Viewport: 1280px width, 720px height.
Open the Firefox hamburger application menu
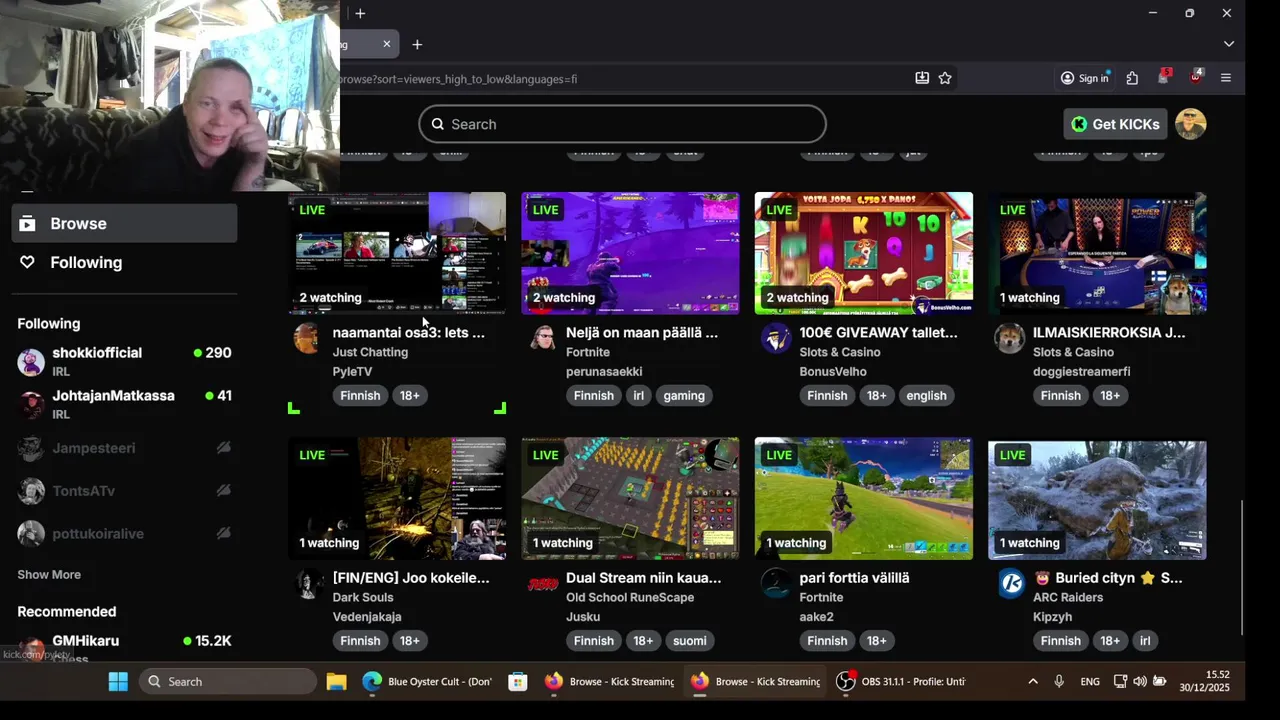tap(1226, 78)
